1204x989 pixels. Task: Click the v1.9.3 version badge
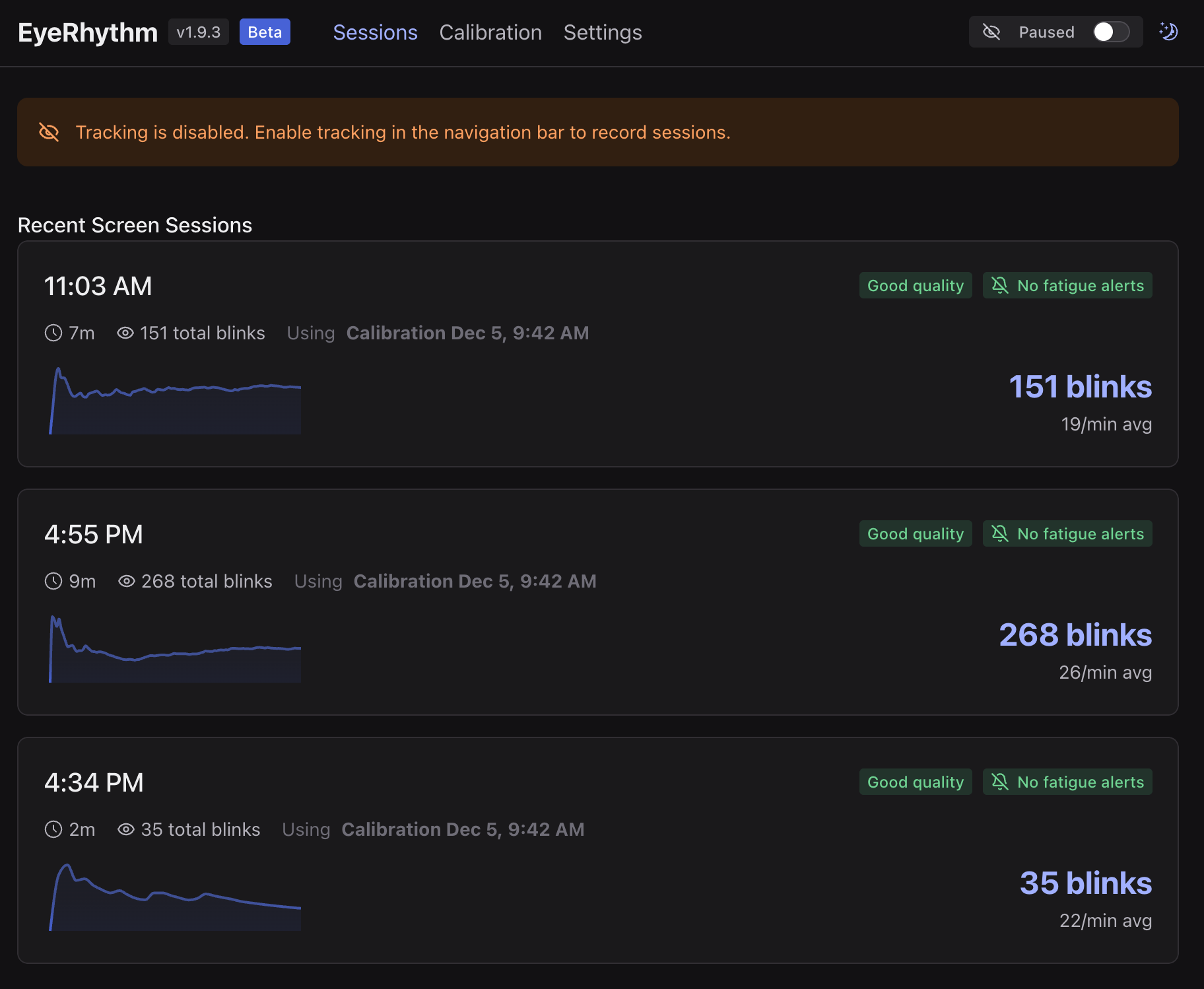199,32
